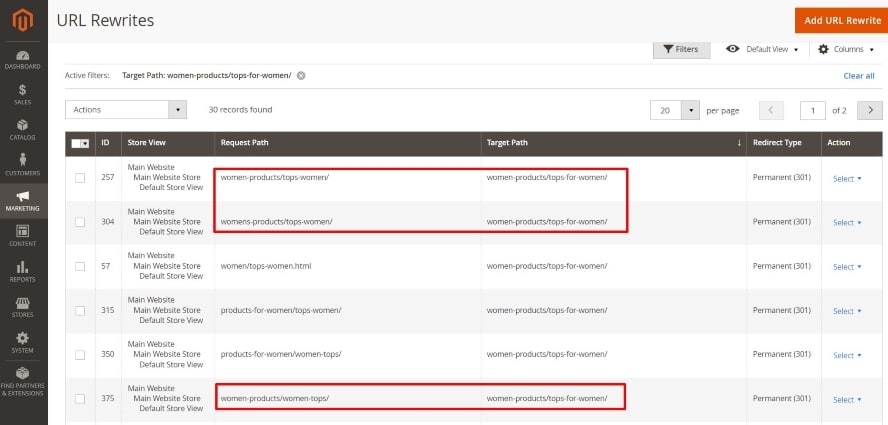Screen dimensions: 888x425
Task: Open the Default View dropdown
Action: (762, 49)
